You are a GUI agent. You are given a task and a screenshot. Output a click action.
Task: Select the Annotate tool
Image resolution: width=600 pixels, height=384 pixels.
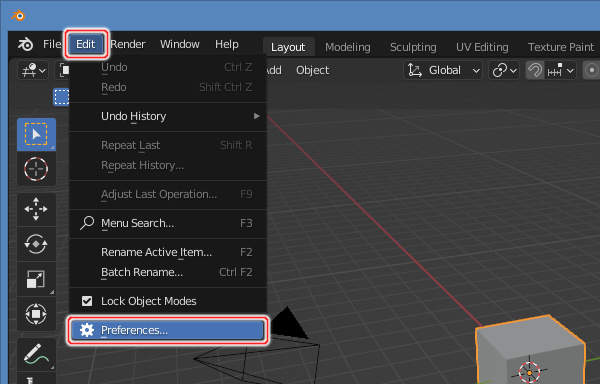[36, 355]
